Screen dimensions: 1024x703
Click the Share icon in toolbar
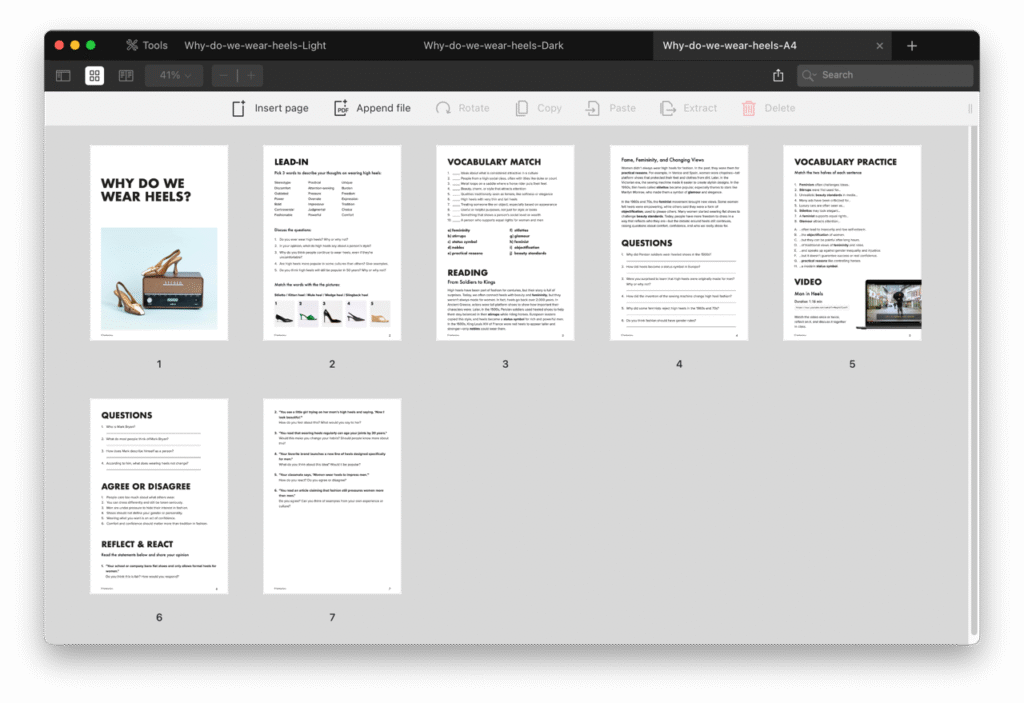(x=778, y=76)
